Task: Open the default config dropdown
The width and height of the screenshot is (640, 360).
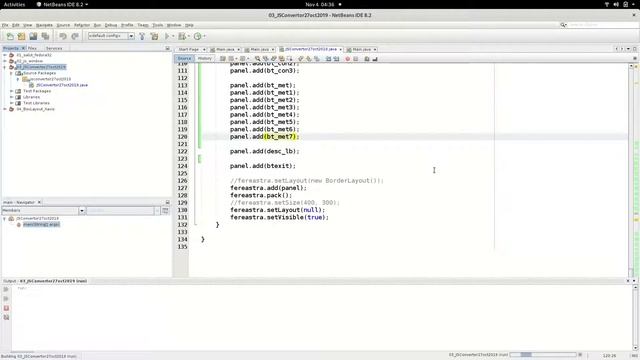Action: (x=131, y=36)
